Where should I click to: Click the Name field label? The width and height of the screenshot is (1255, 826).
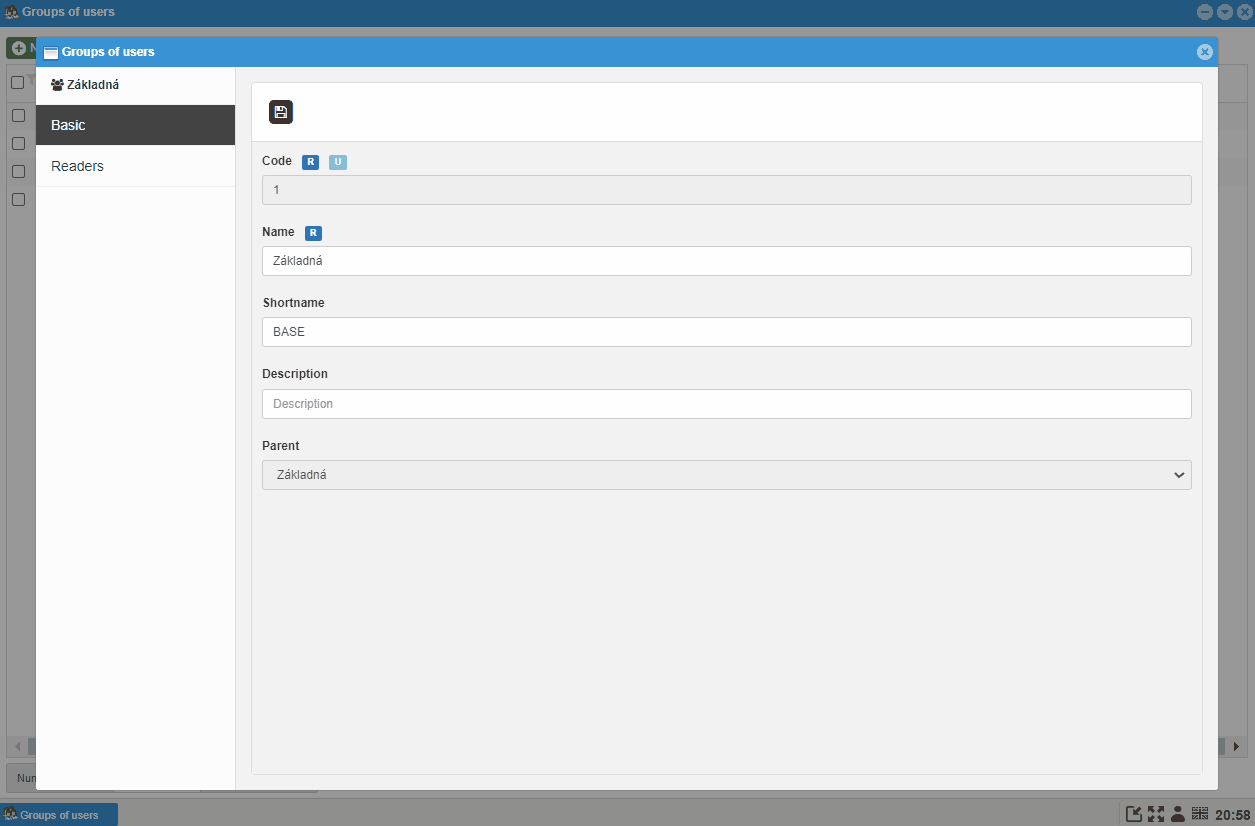278,232
